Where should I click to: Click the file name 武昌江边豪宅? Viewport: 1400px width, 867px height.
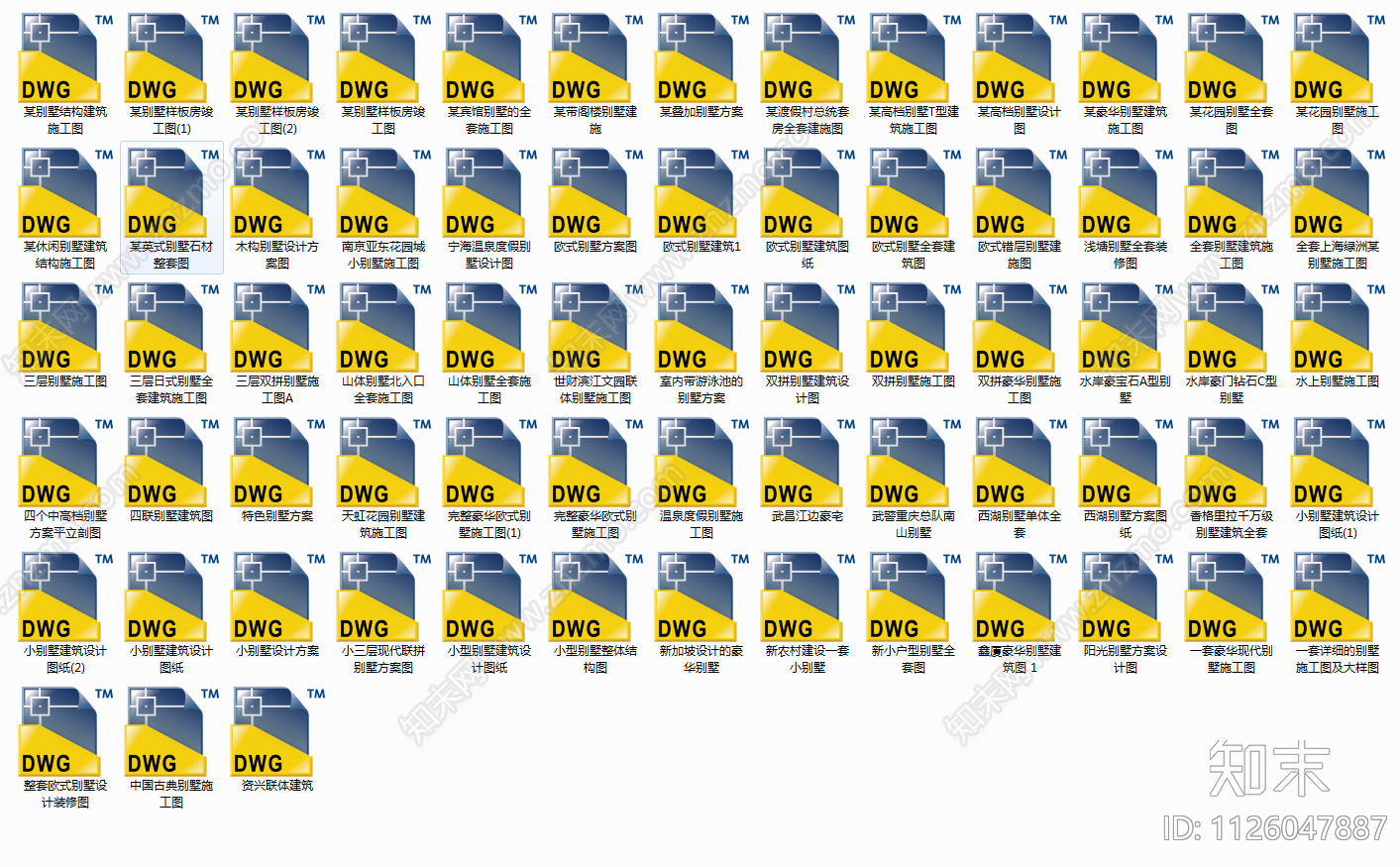tap(808, 516)
